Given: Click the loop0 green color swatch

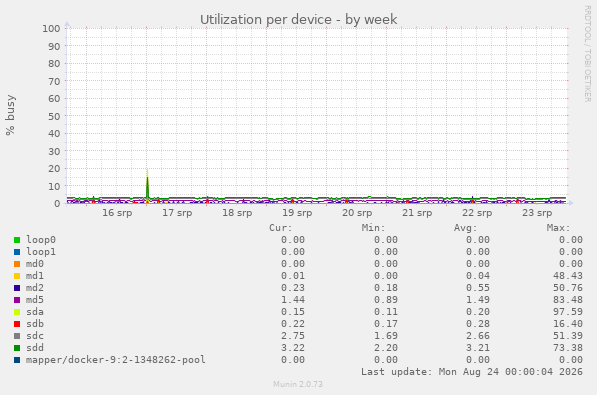Looking at the screenshot, I should pos(17,240).
